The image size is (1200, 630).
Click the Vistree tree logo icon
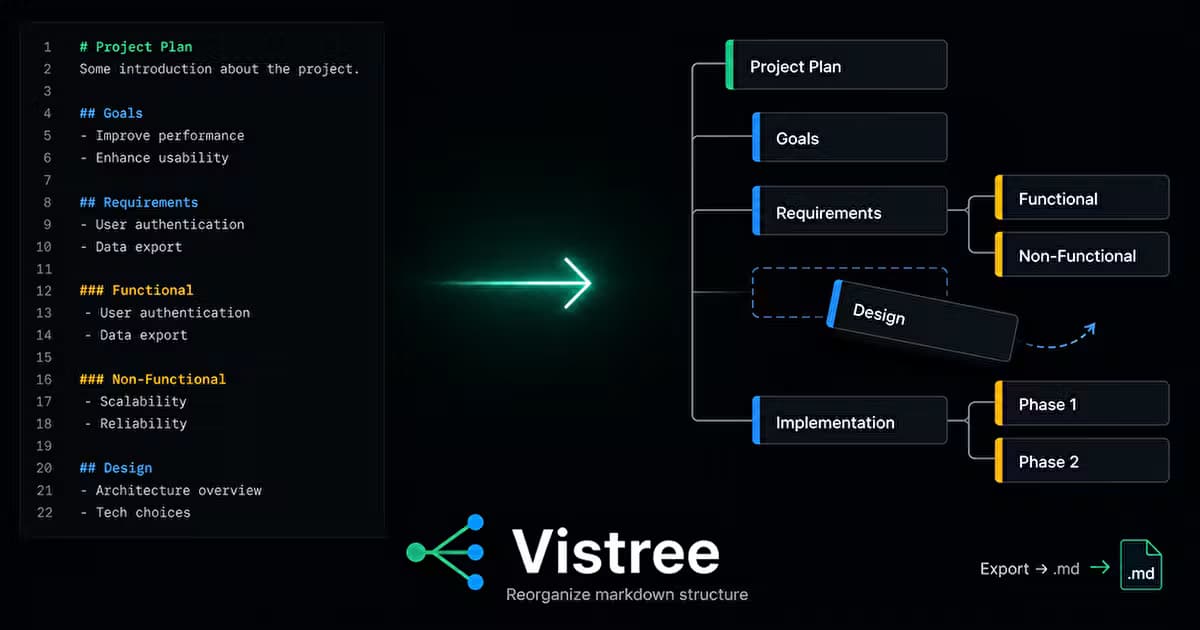[446, 551]
